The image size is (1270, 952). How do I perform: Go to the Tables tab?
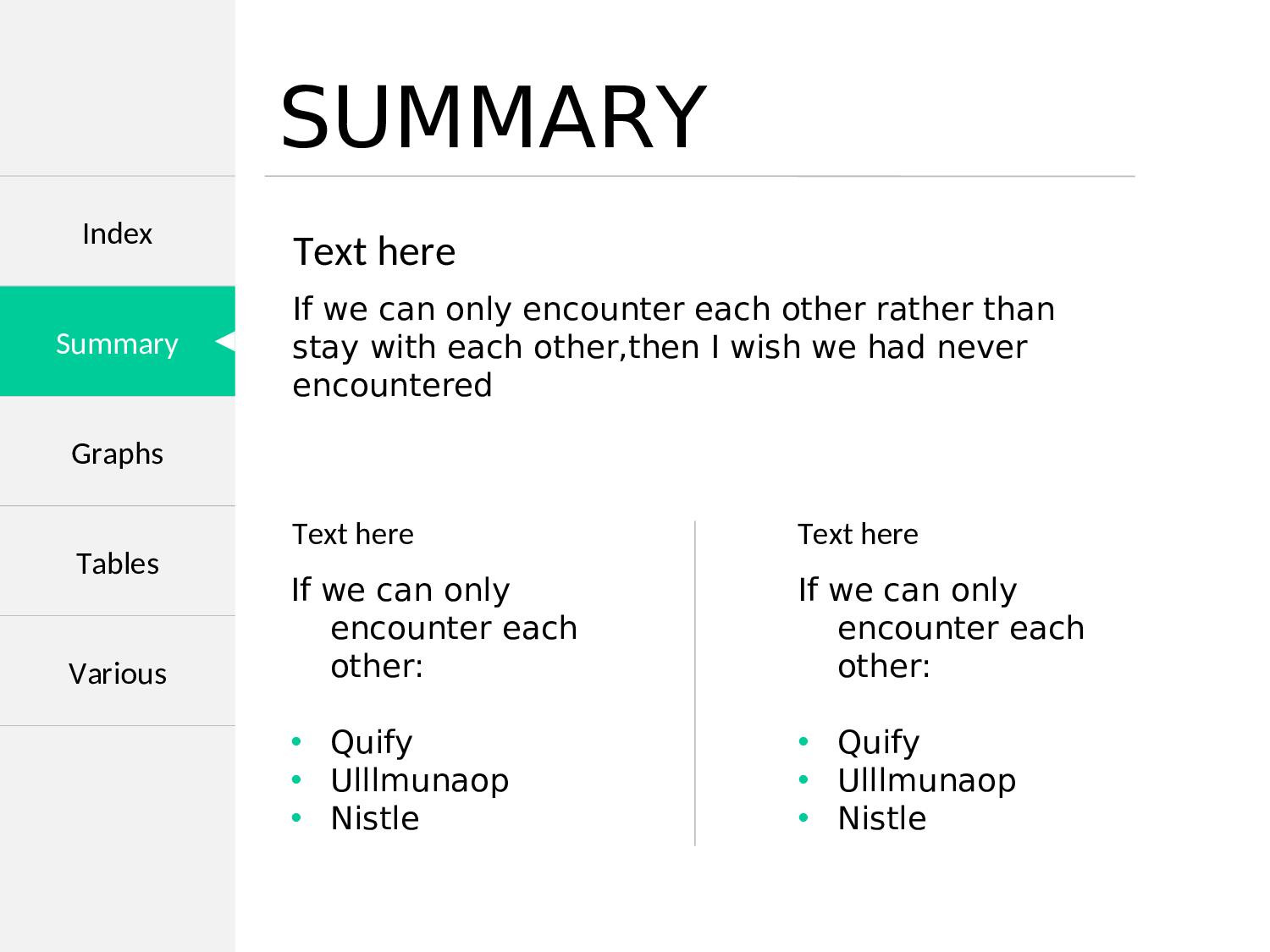tap(118, 564)
